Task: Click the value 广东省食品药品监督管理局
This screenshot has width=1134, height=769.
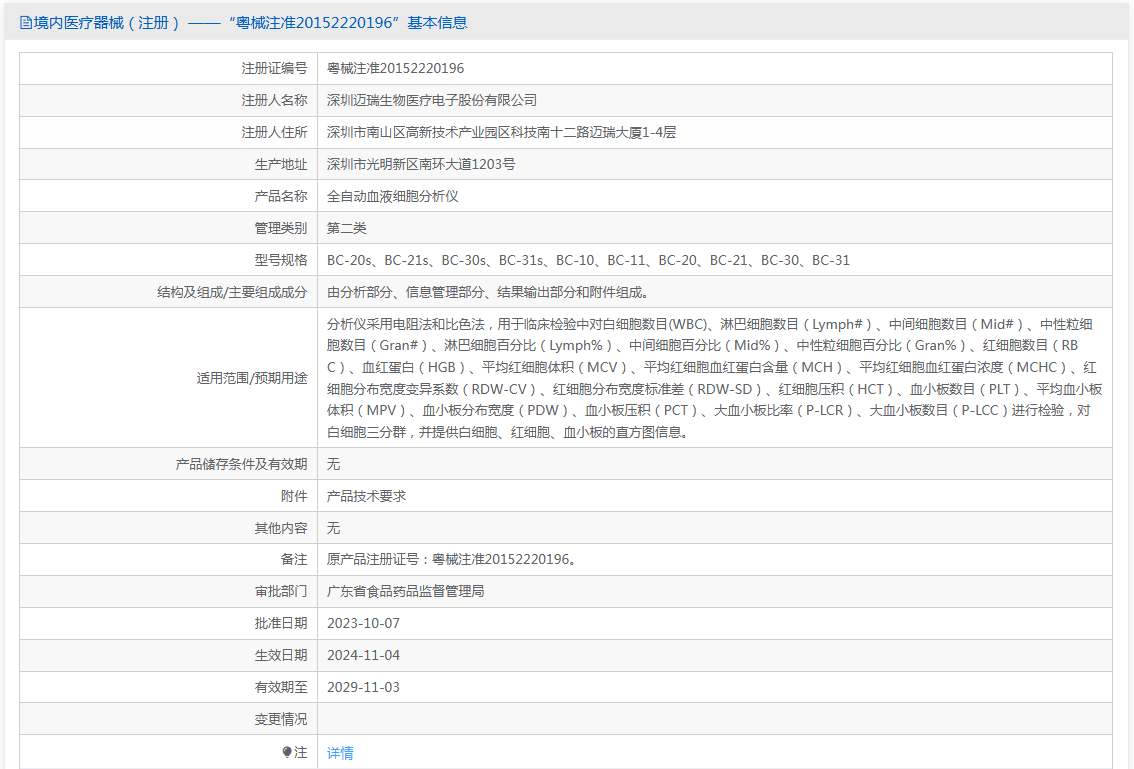Action: pyautogui.click(x=406, y=591)
